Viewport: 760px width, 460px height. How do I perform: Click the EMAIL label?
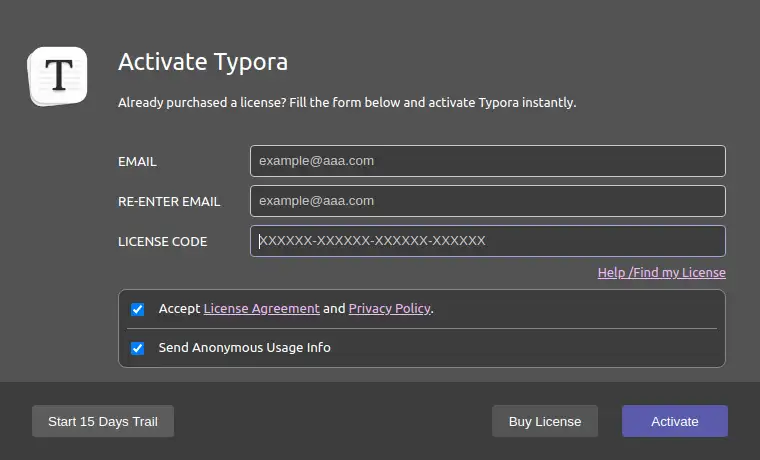[137, 161]
